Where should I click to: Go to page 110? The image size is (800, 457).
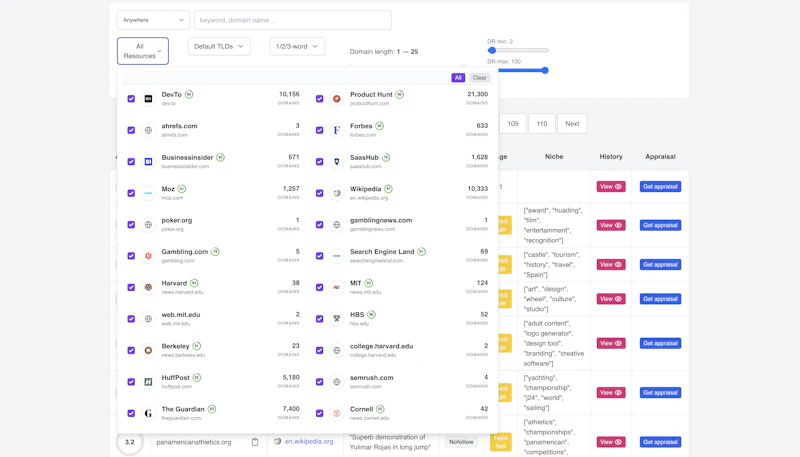click(x=542, y=123)
